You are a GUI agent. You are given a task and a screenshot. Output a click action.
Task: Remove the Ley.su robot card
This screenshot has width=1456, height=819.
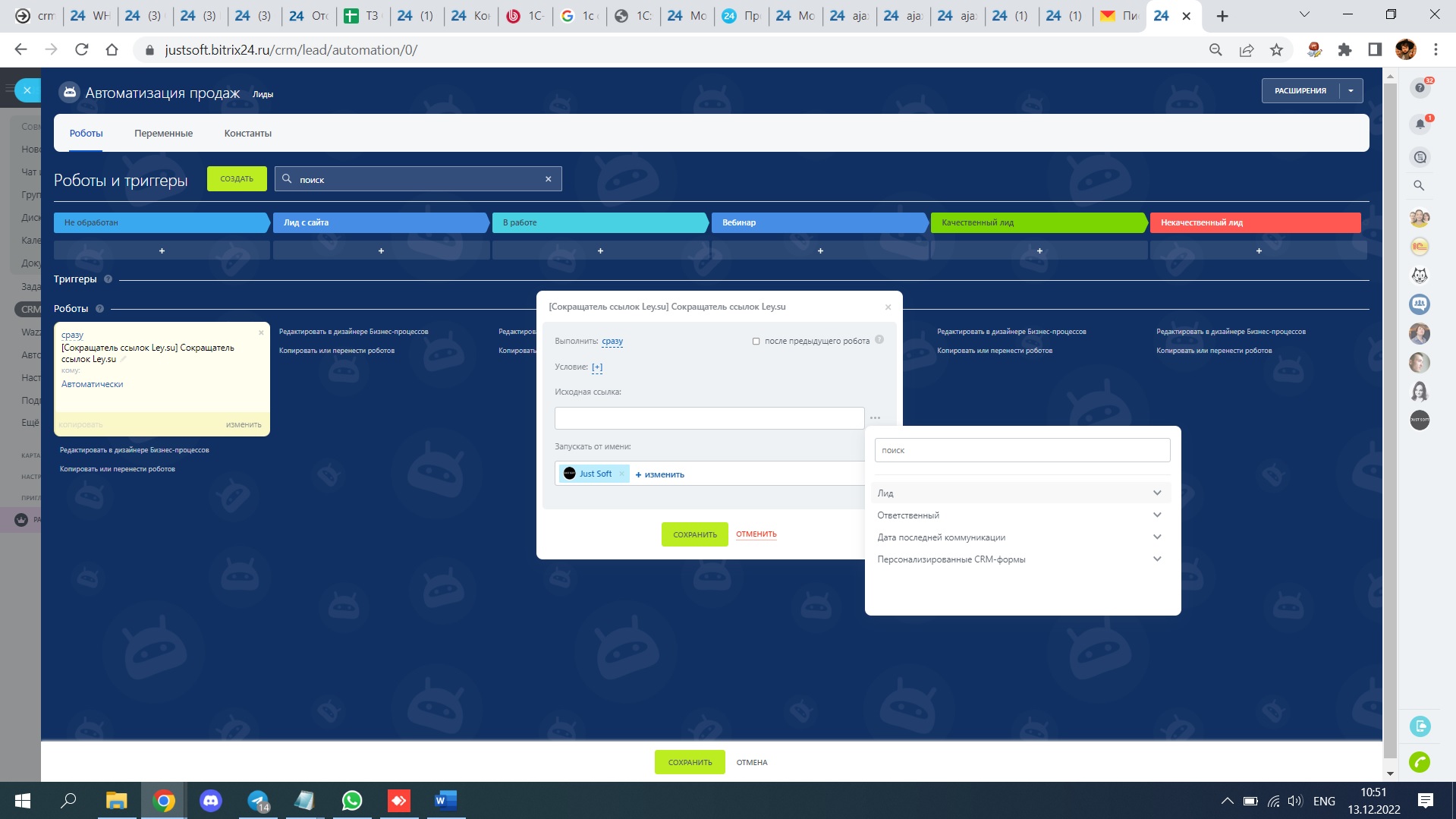point(261,332)
